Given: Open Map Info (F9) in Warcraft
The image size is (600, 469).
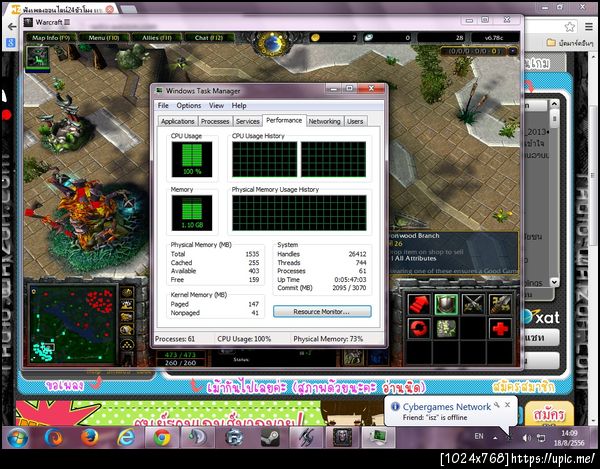Looking at the screenshot, I should pos(51,37).
